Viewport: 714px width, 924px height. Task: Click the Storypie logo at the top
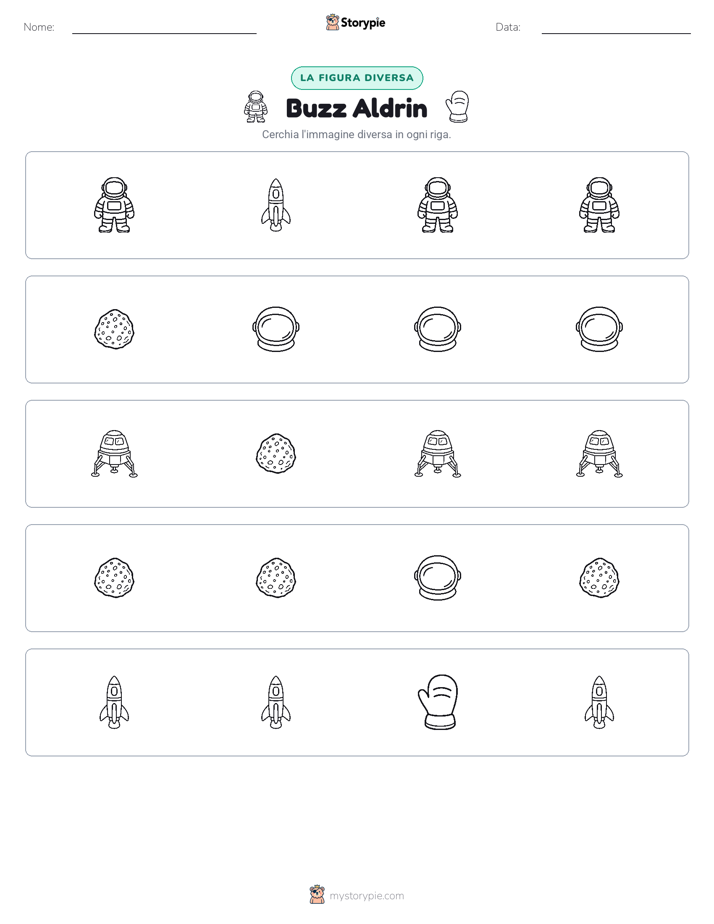coord(355,22)
